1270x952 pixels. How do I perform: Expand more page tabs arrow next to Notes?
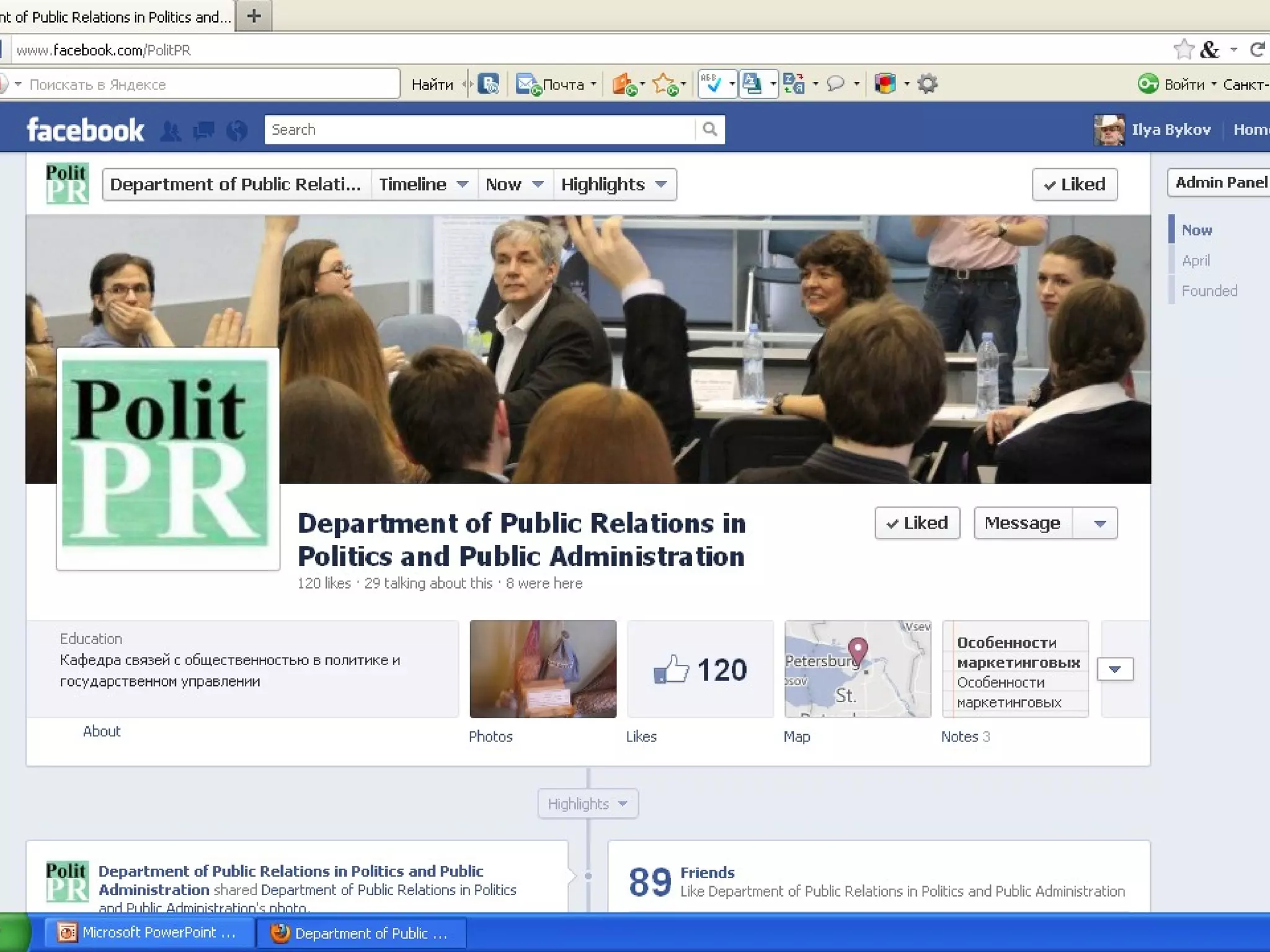1115,669
